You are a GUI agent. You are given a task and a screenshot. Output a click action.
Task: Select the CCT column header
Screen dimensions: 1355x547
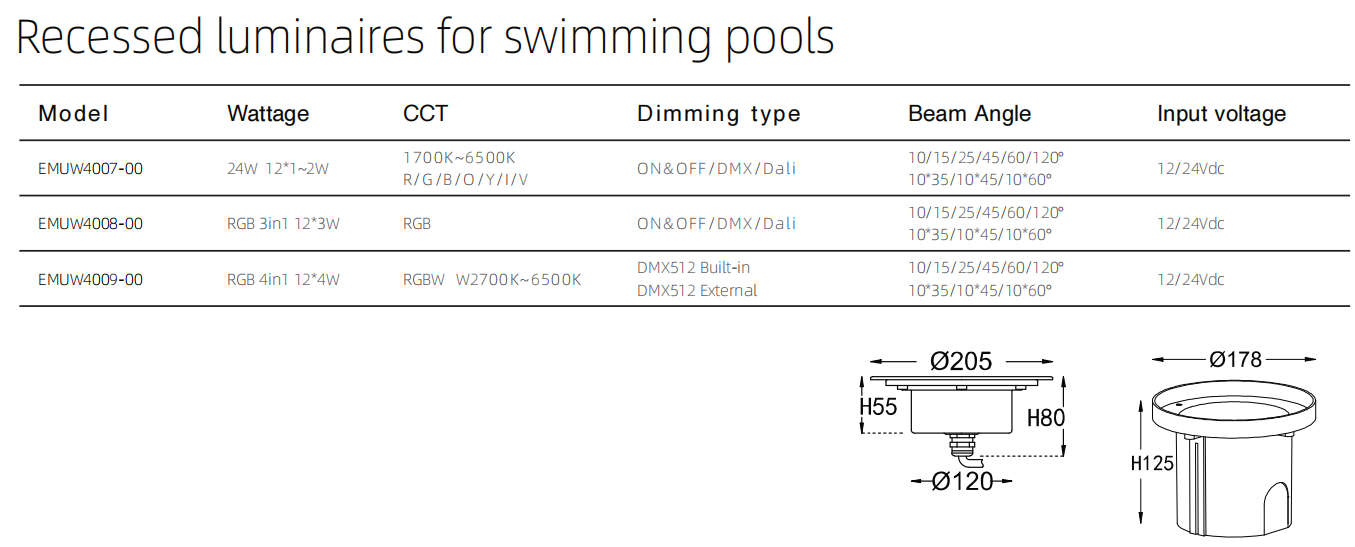[426, 114]
